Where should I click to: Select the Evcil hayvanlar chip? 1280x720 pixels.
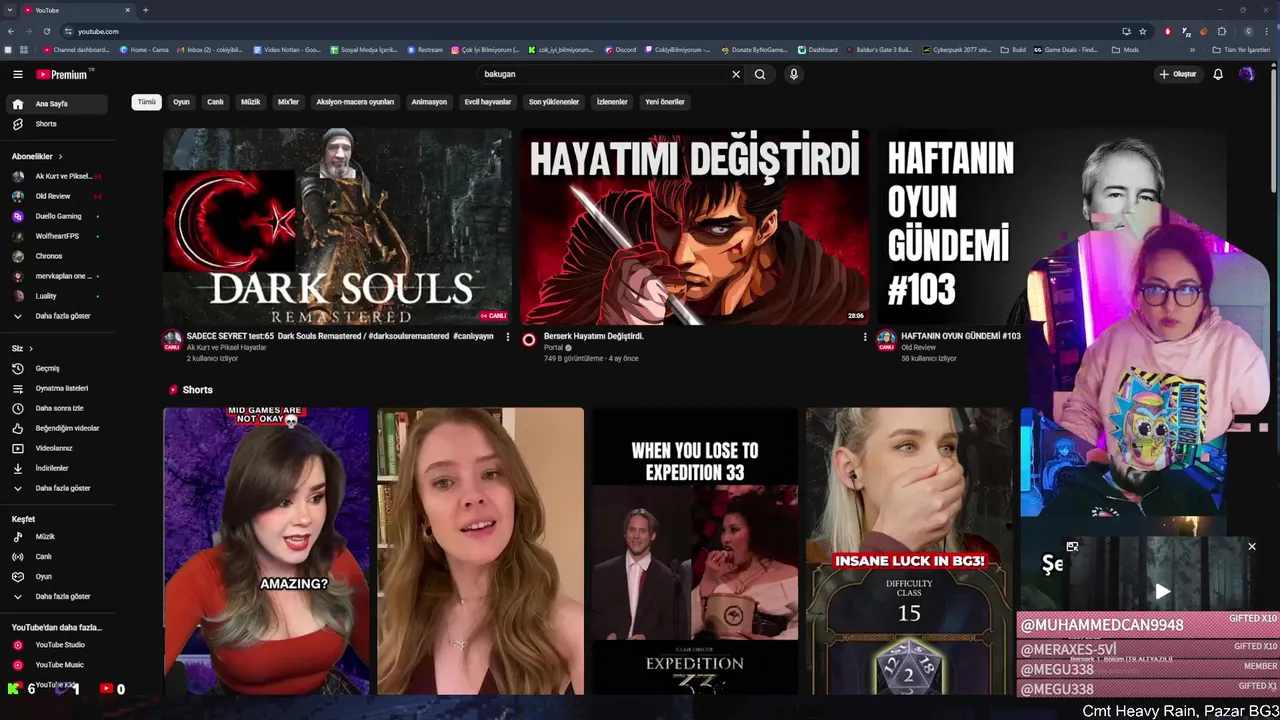click(488, 102)
